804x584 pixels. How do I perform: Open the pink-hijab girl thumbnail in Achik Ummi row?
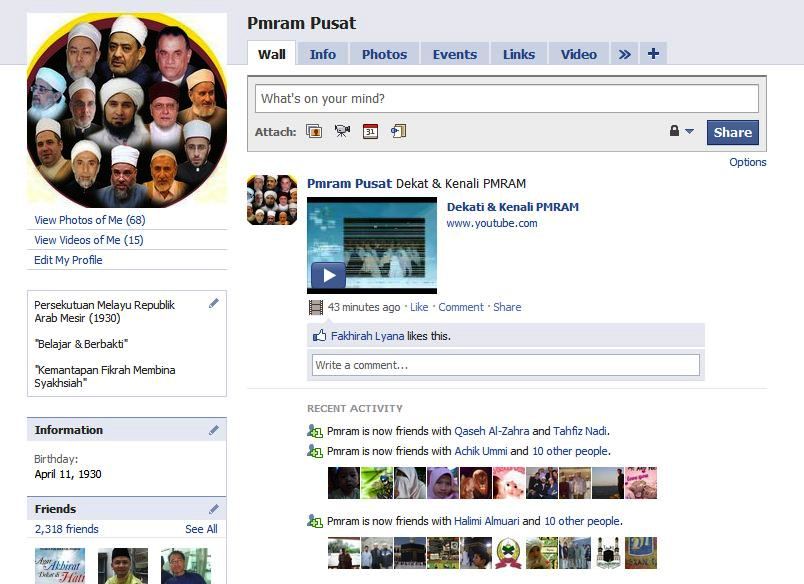click(x=443, y=482)
